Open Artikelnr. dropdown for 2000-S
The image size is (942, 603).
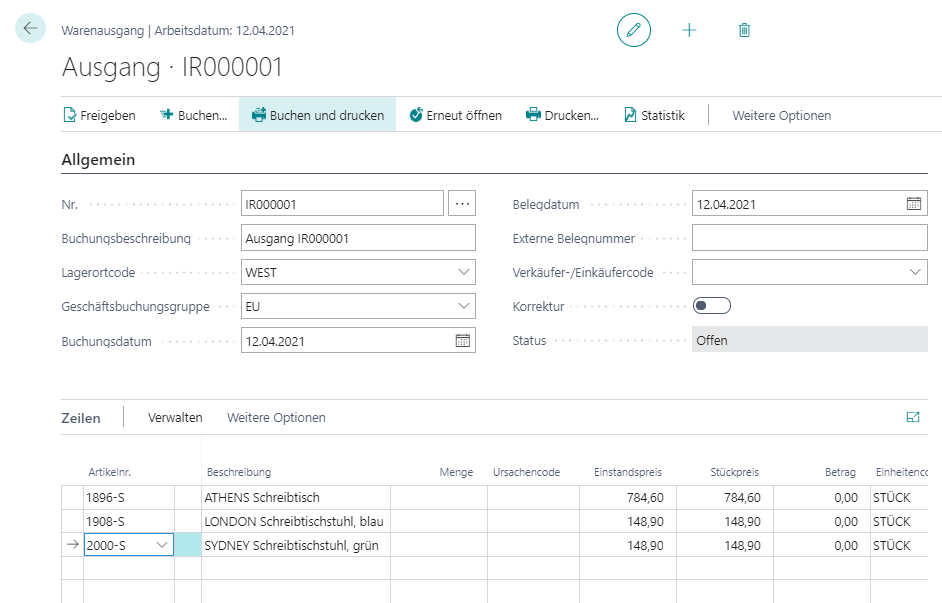162,545
